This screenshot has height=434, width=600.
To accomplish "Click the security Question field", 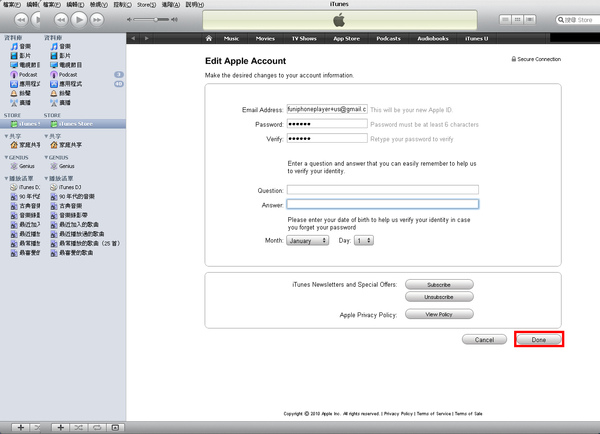I will [x=383, y=190].
